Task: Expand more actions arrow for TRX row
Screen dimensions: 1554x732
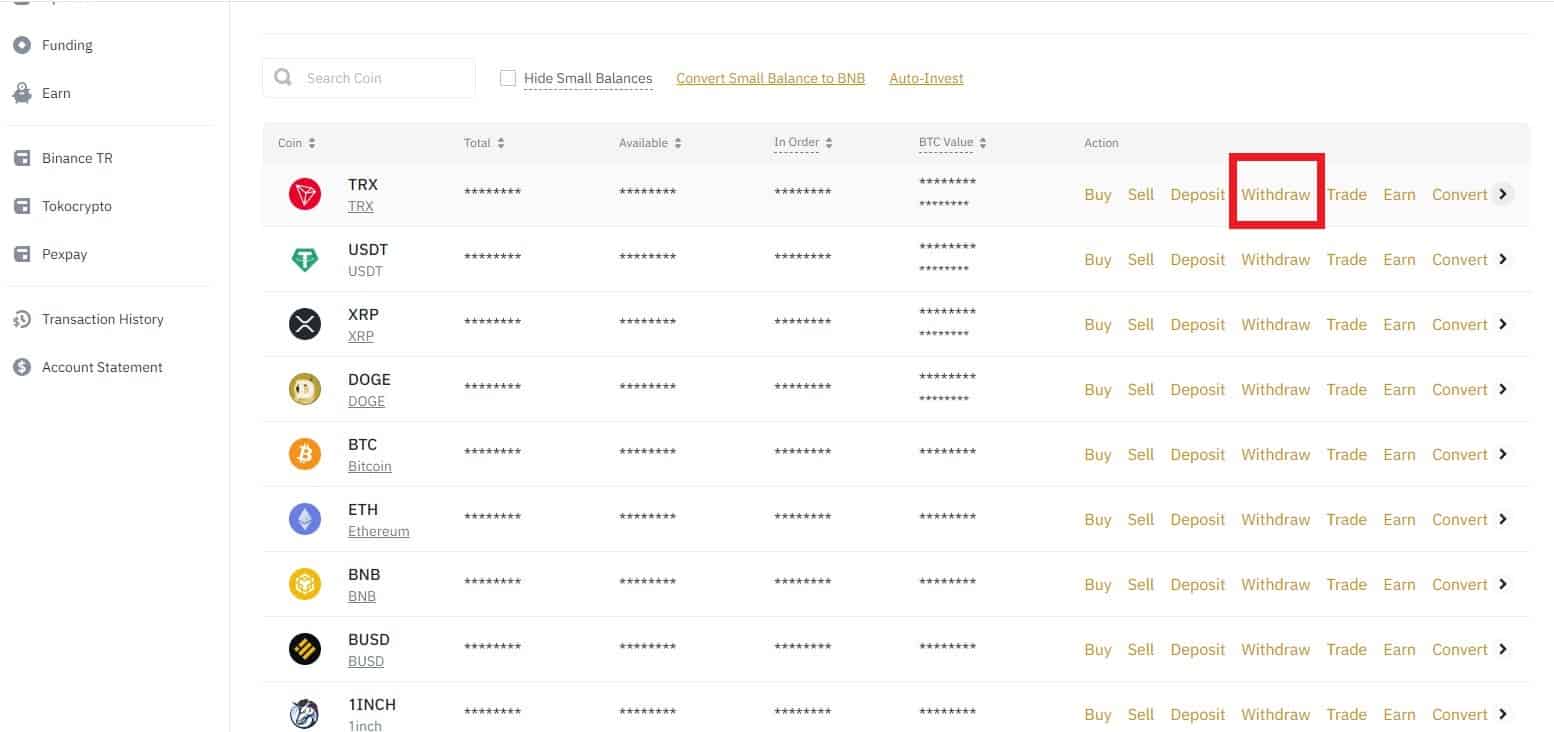Action: tap(1502, 194)
